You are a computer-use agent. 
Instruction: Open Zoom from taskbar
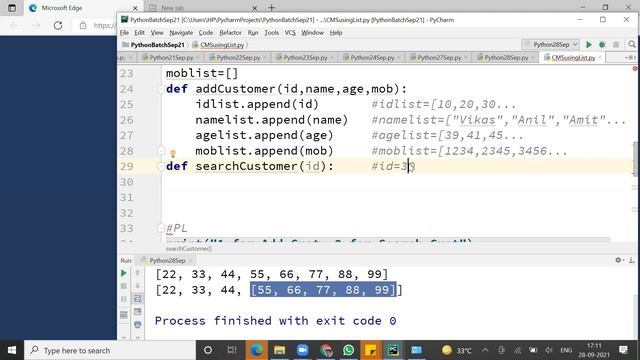[x=302, y=350]
